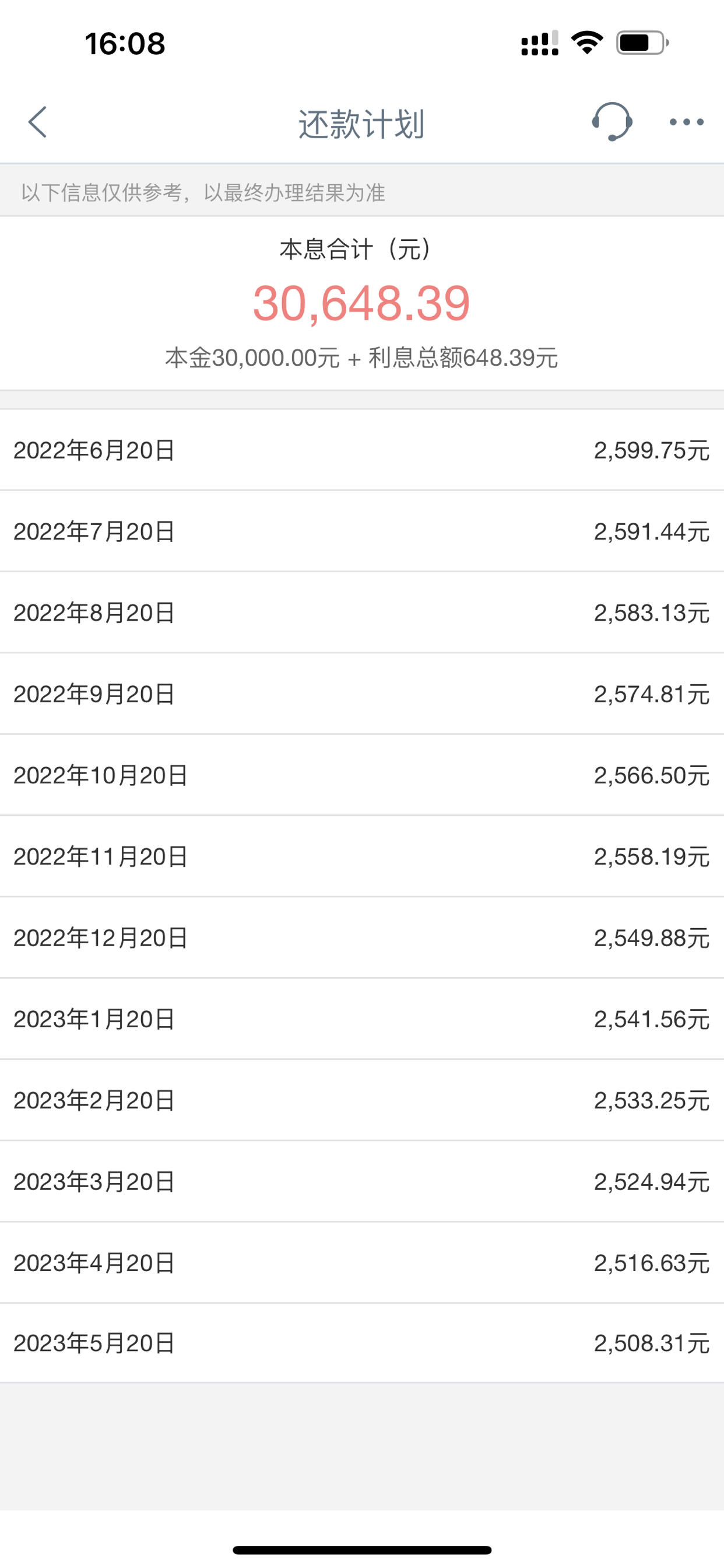The height and width of the screenshot is (1568, 724).
Task: Open the 2022年8月20日 installment entry
Action: [362, 612]
